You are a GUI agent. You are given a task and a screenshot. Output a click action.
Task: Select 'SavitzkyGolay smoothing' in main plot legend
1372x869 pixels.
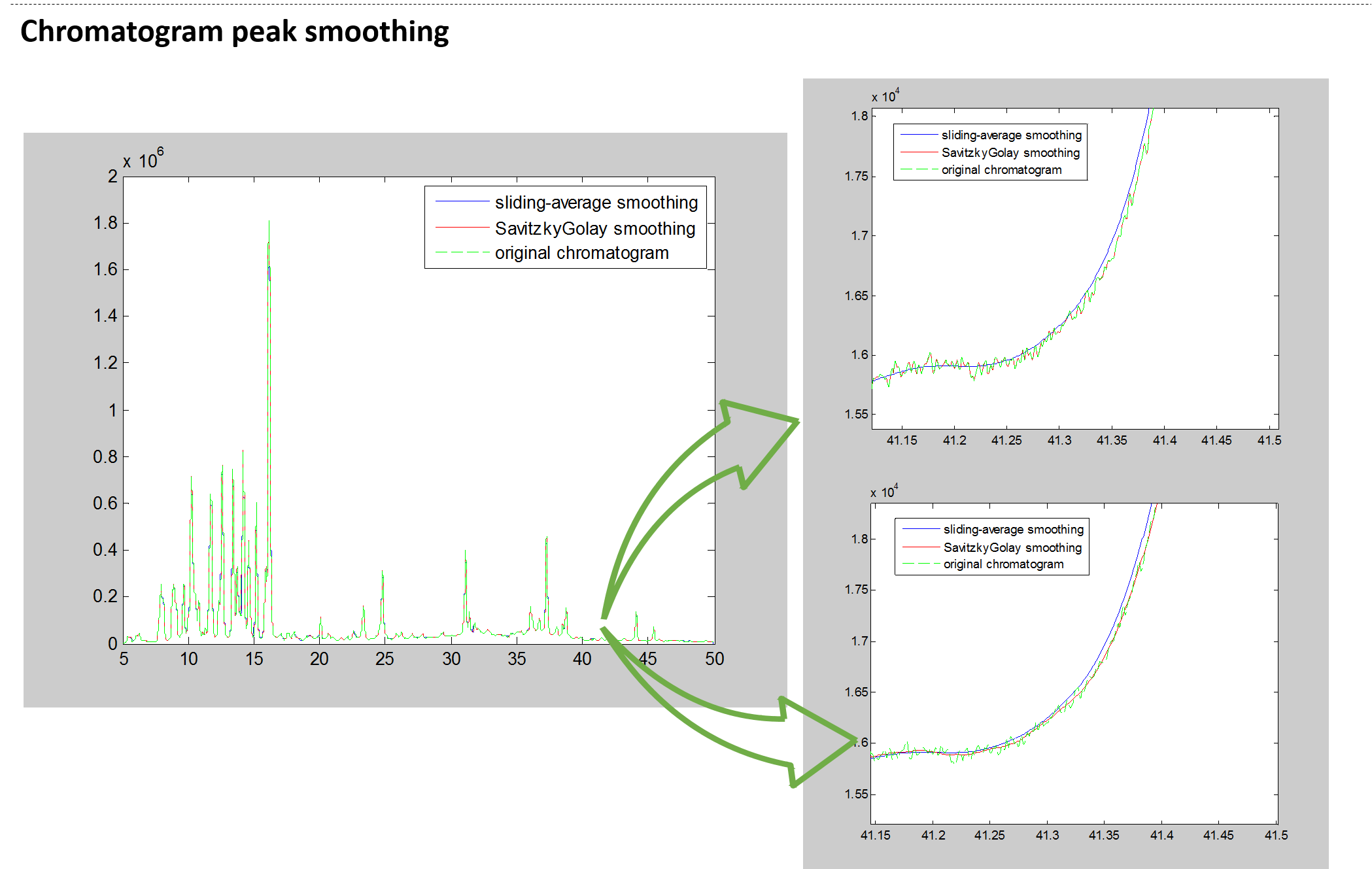[595, 229]
